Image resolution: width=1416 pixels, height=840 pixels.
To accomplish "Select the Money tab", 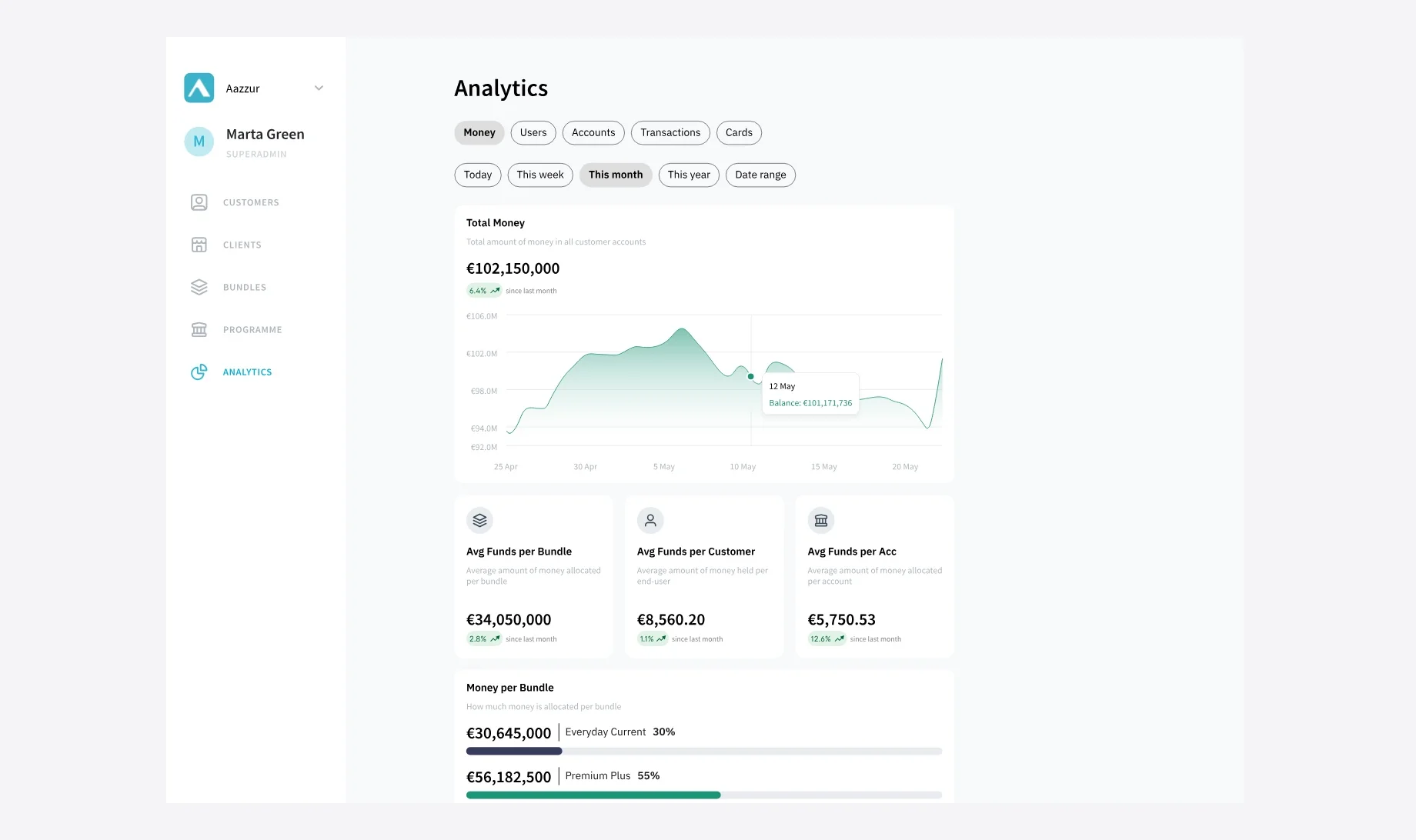I will 479,132.
